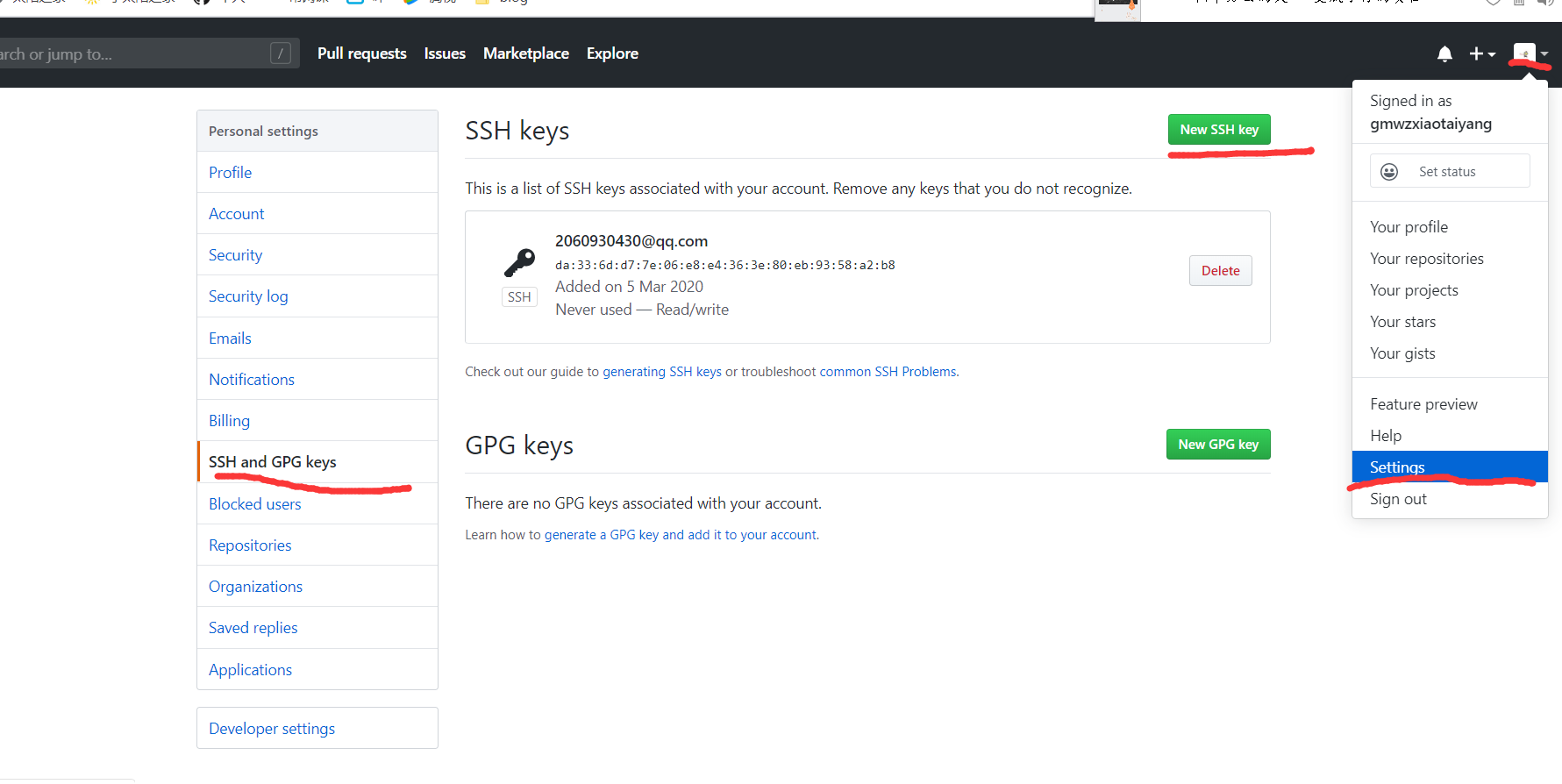Open Issues in top navigation

click(x=445, y=53)
